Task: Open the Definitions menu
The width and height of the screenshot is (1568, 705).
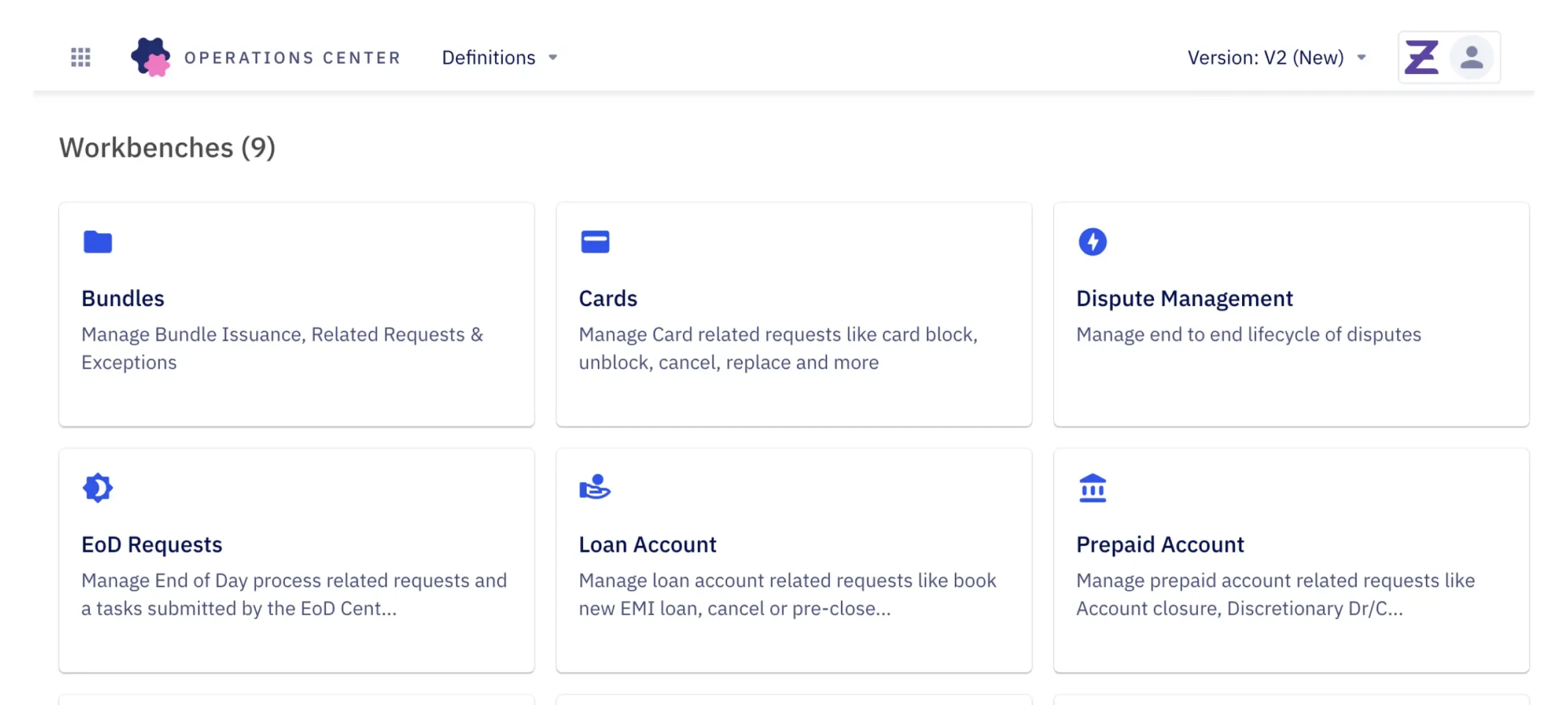Action: (500, 58)
